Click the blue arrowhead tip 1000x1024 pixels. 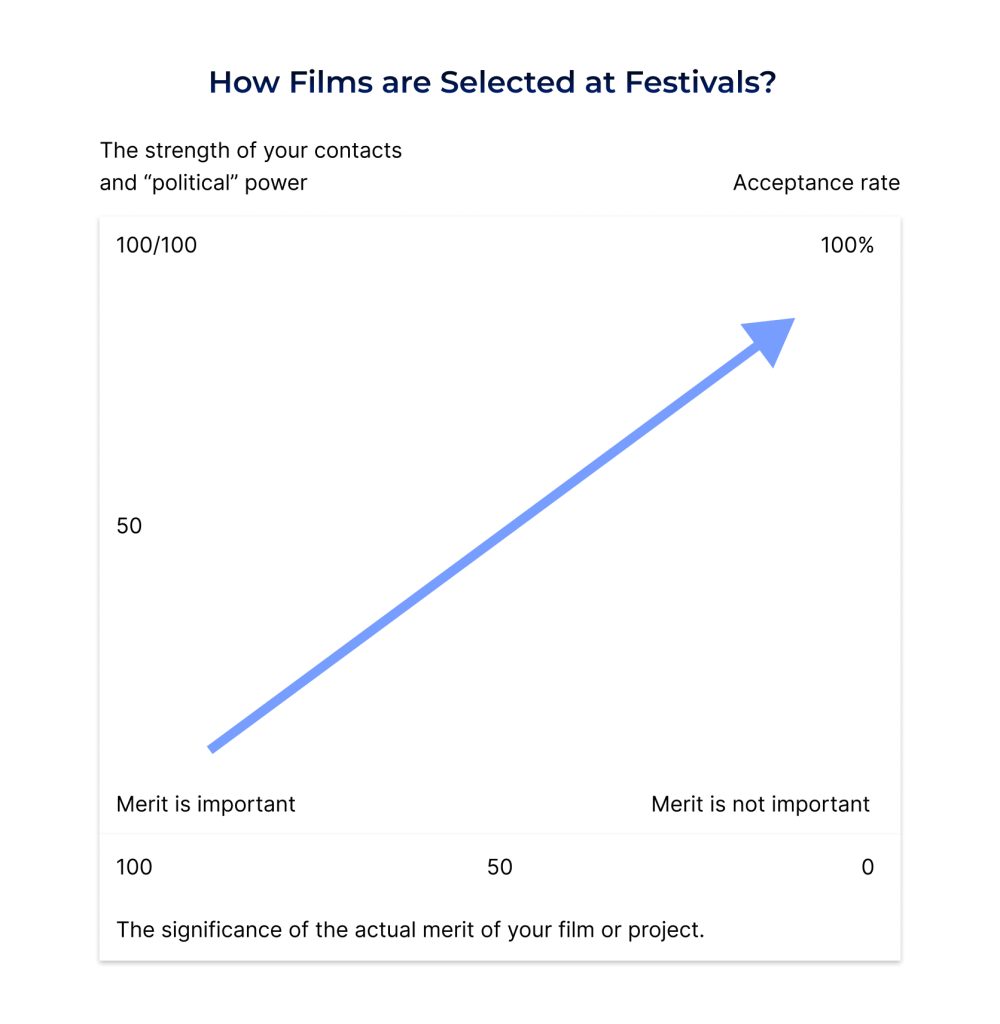coord(789,322)
